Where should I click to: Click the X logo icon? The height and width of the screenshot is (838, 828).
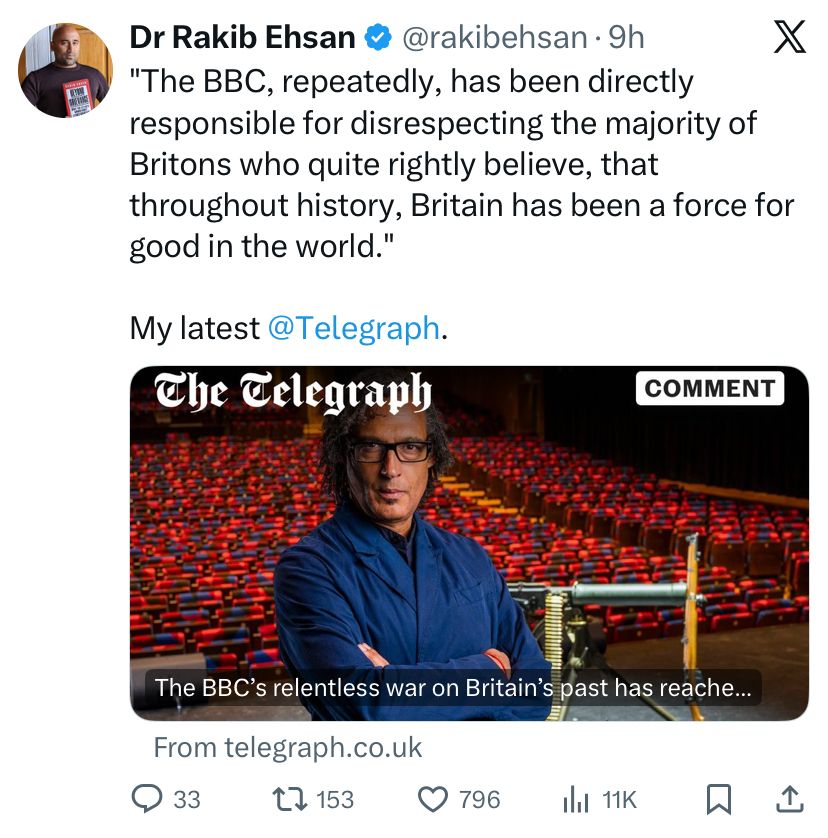[789, 38]
